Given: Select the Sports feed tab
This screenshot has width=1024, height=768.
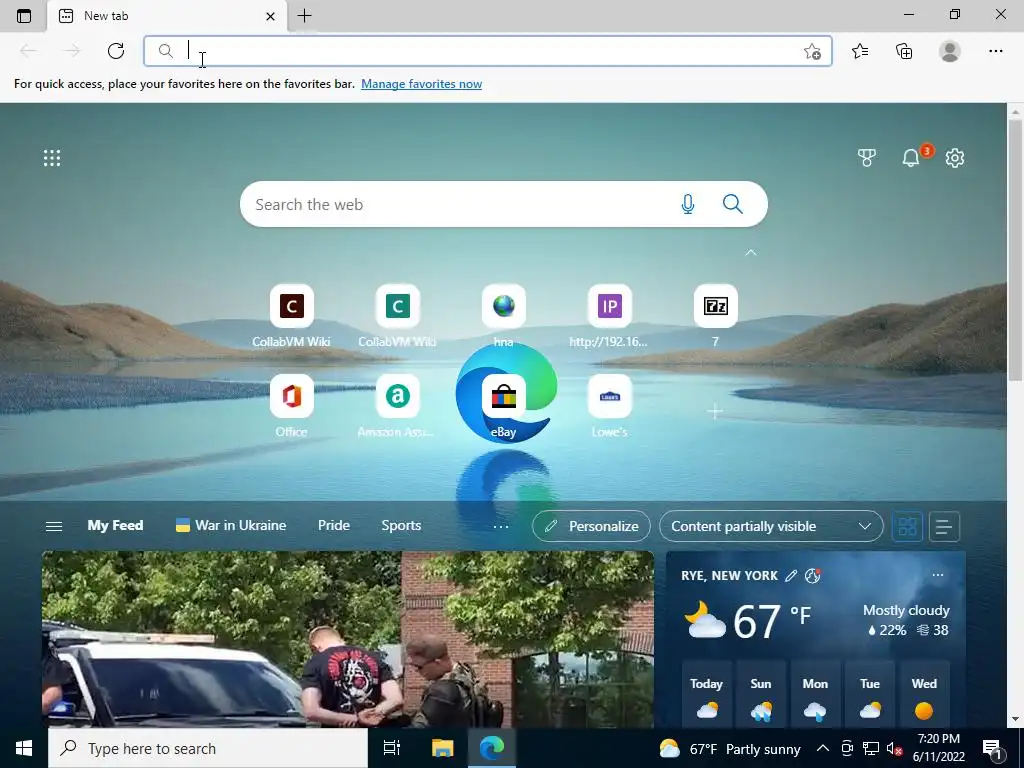Looking at the screenshot, I should (x=401, y=526).
